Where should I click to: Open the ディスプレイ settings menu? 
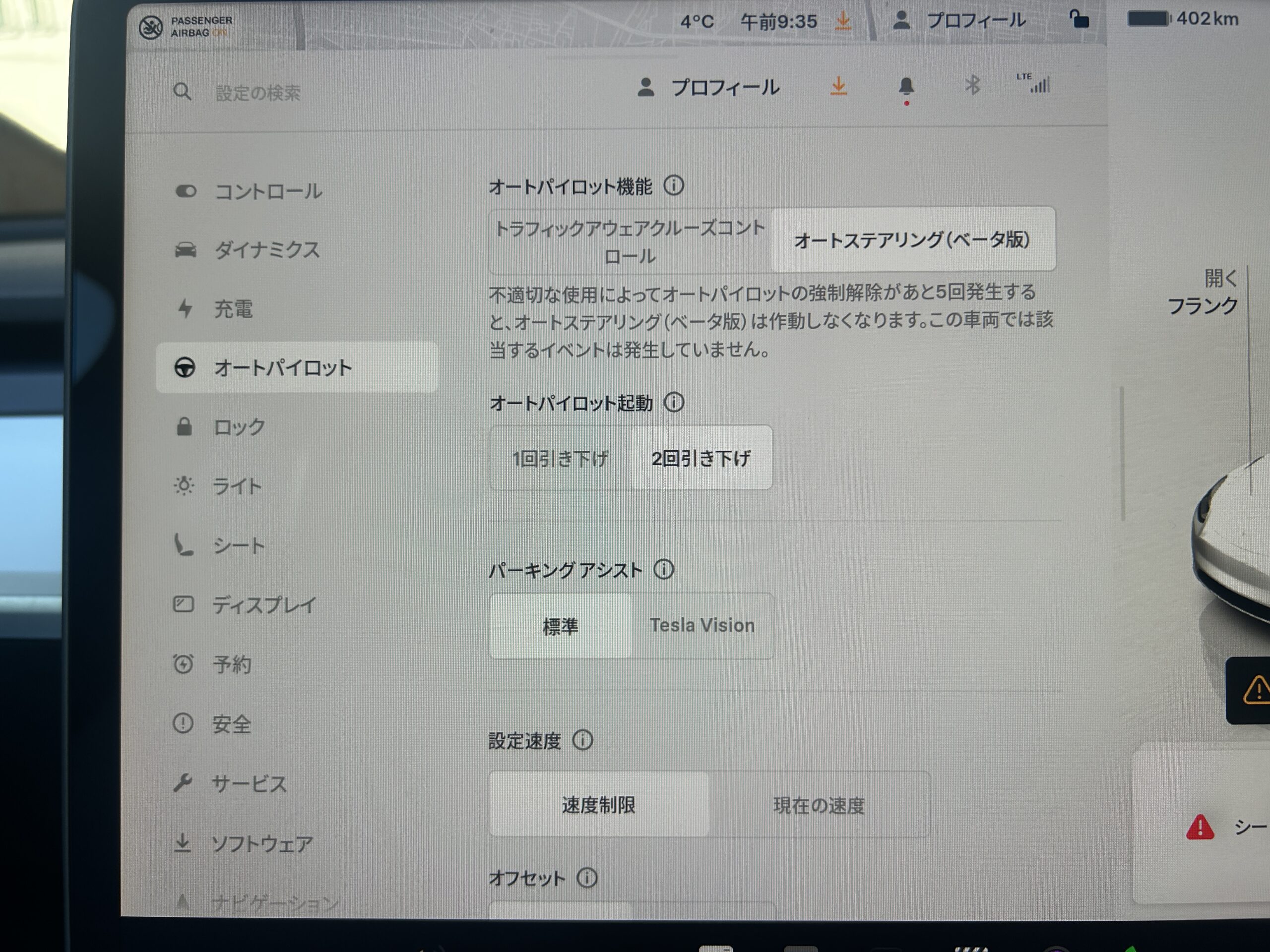[263, 605]
